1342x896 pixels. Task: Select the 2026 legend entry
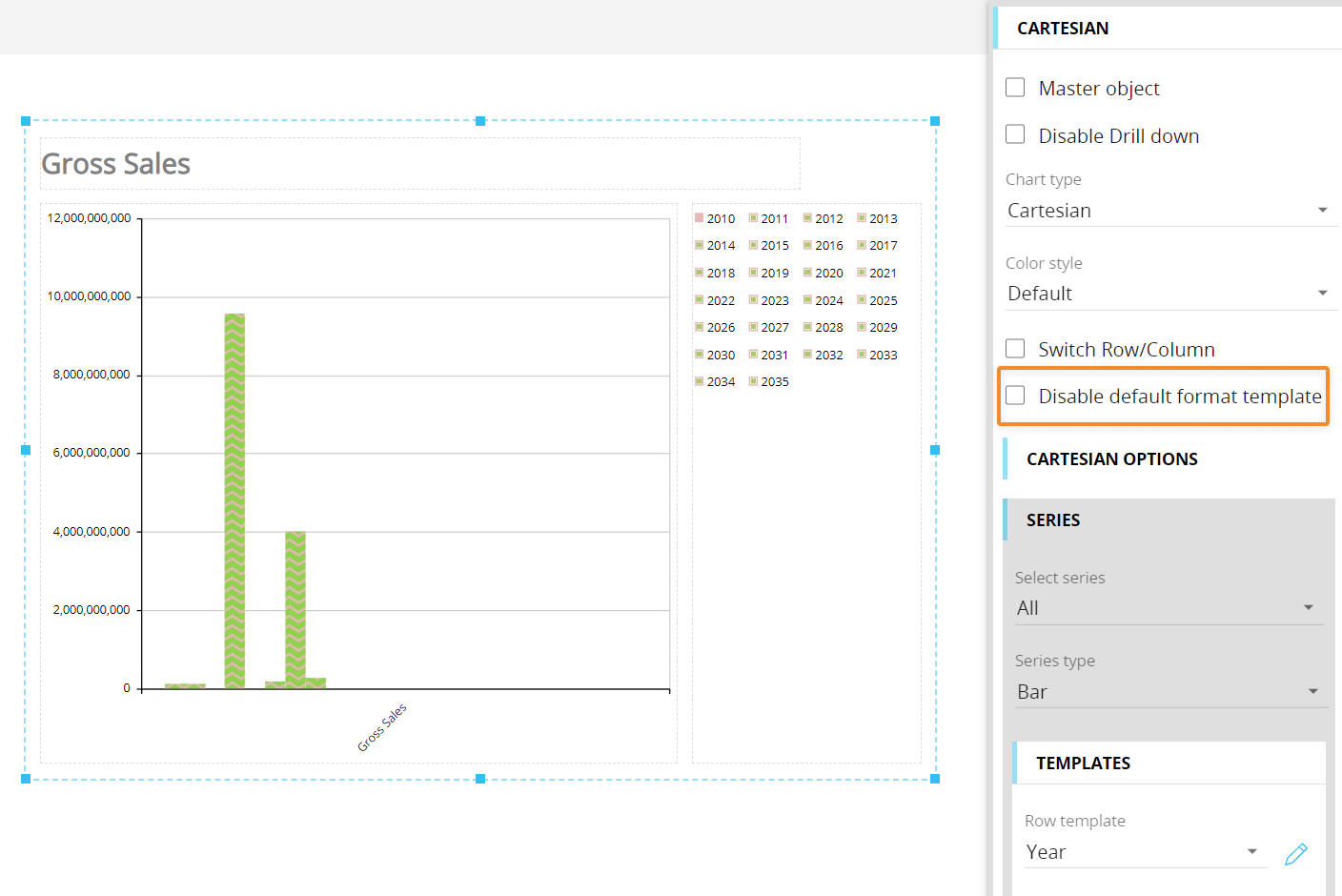[716, 327]
